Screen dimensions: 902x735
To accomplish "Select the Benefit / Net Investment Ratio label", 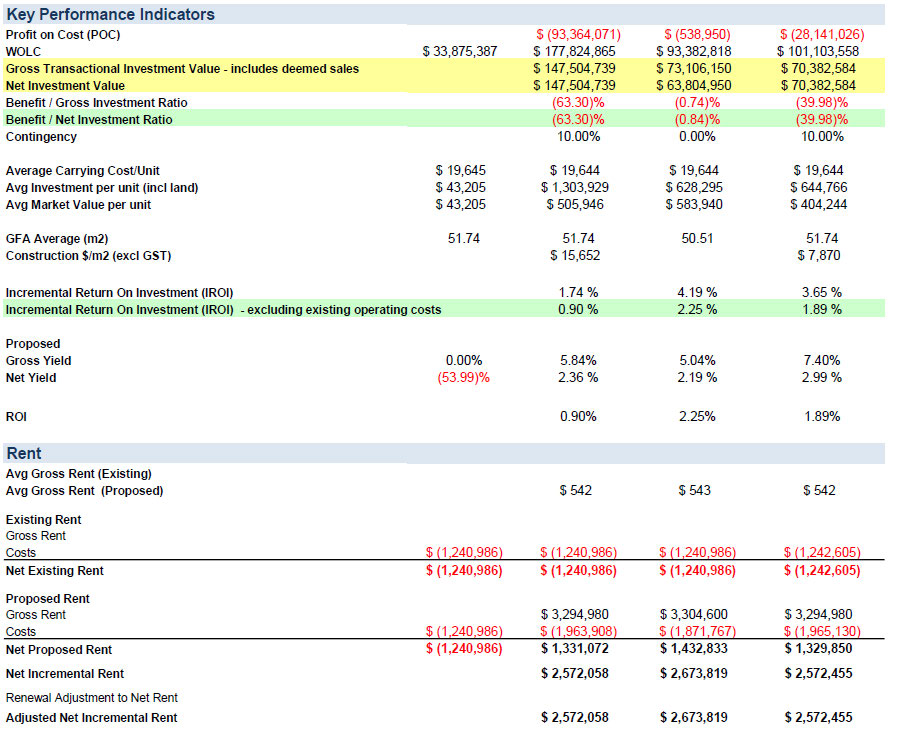I will tap(89, 120).
